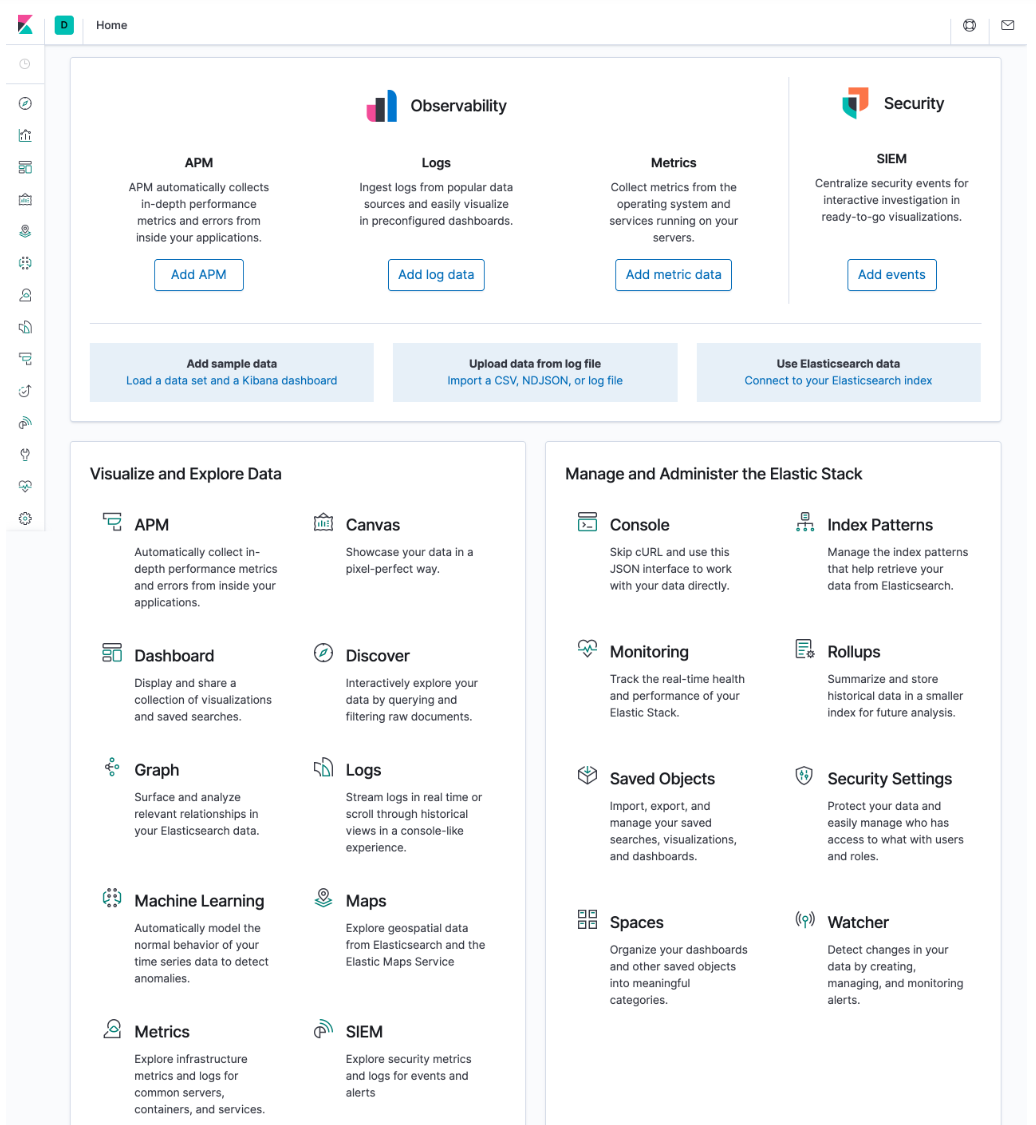1036x1125 pixels.
Task: Open the Machine Learning card title
Action: point(199,900)
